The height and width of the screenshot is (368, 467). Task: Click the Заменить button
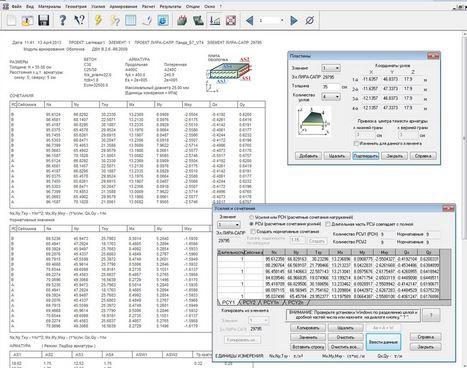point(308,337)
